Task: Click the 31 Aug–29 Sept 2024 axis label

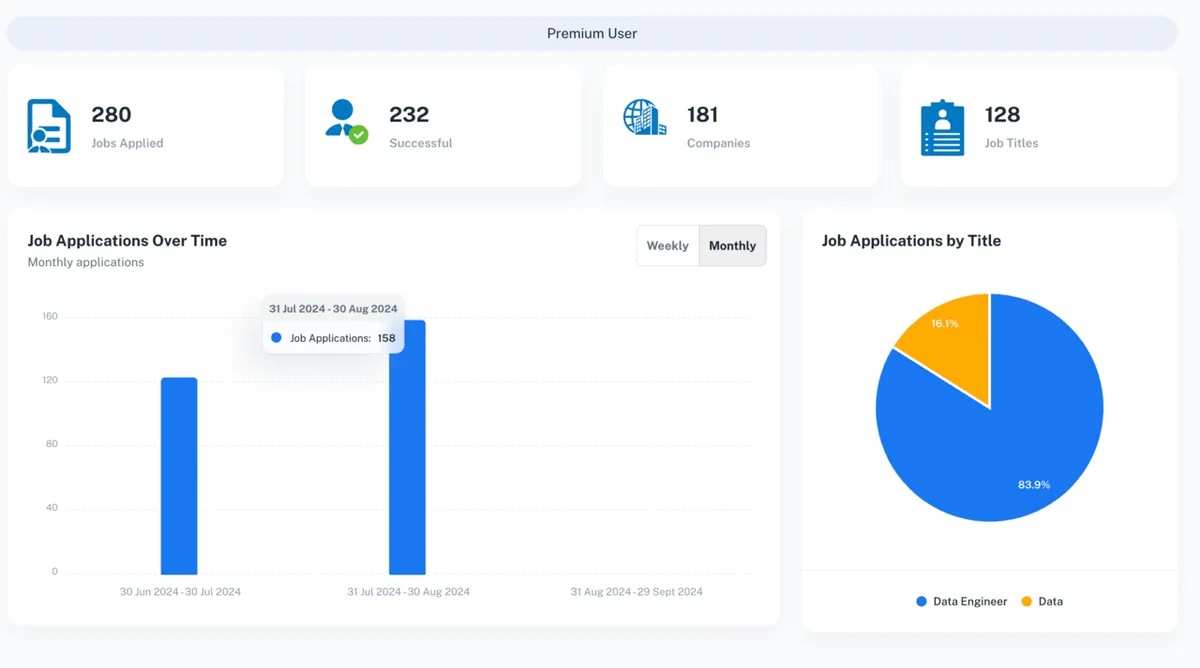Action: [x=636, y=592]
